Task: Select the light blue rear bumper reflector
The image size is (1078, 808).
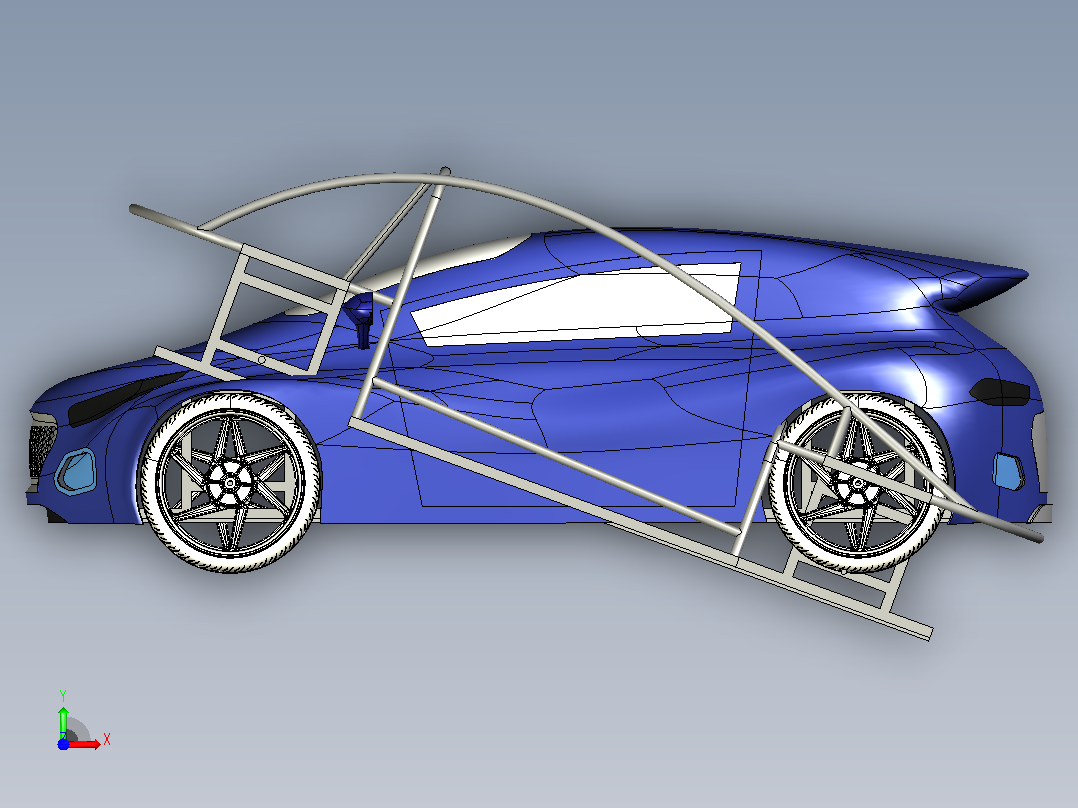Action: (1008, 472)
